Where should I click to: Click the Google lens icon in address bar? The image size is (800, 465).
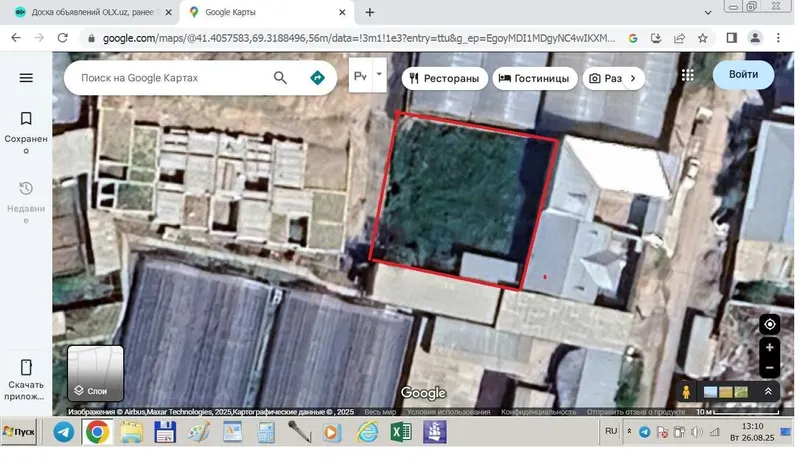click(633, 38)
